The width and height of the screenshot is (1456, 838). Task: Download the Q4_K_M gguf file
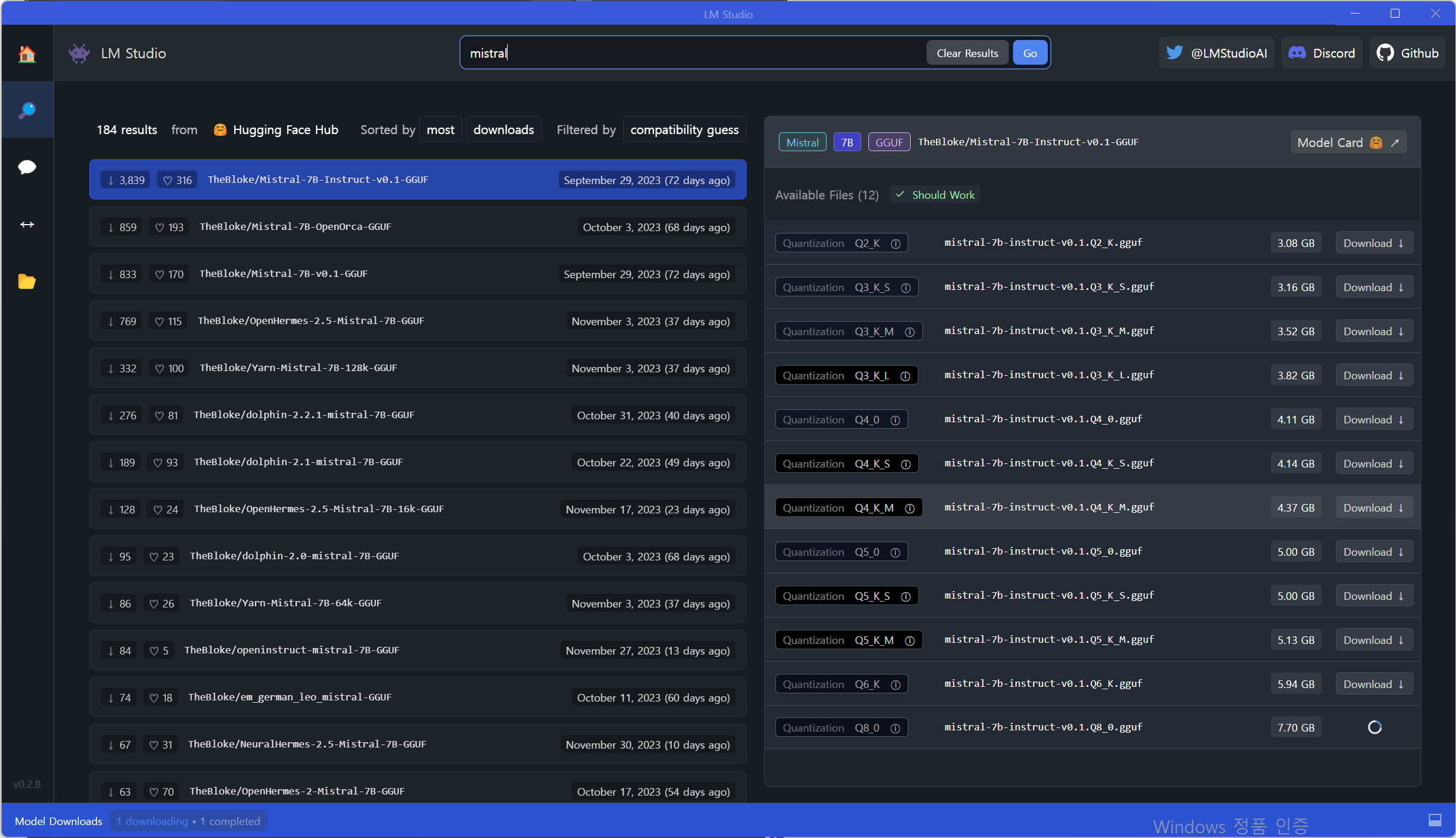point(1374,508)
